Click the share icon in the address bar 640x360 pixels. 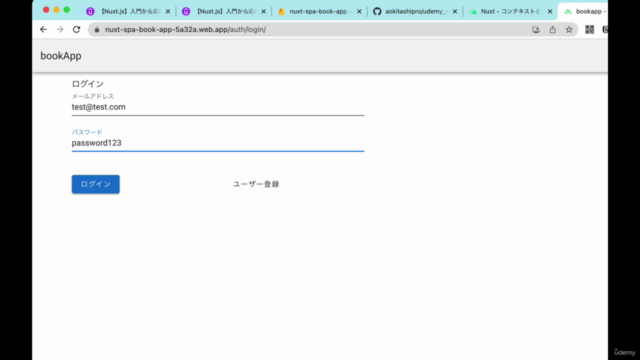pyautogui.click(x=552, y=29)
